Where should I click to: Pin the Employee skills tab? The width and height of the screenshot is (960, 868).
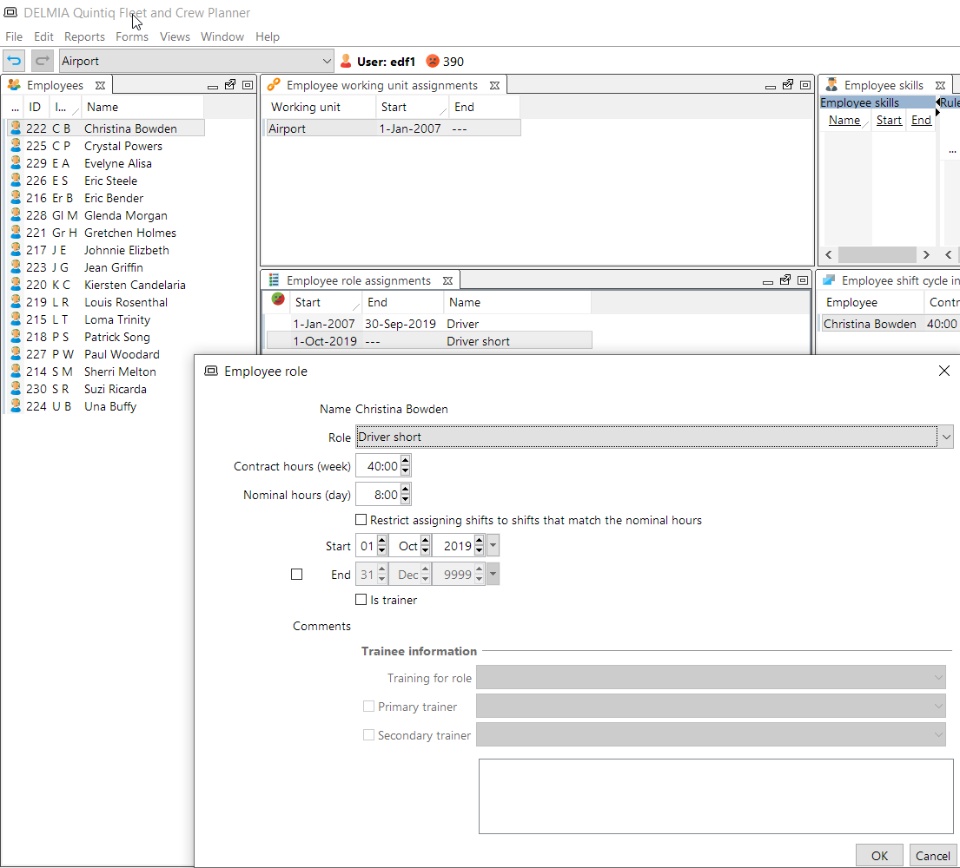click(x=940, y=86)
